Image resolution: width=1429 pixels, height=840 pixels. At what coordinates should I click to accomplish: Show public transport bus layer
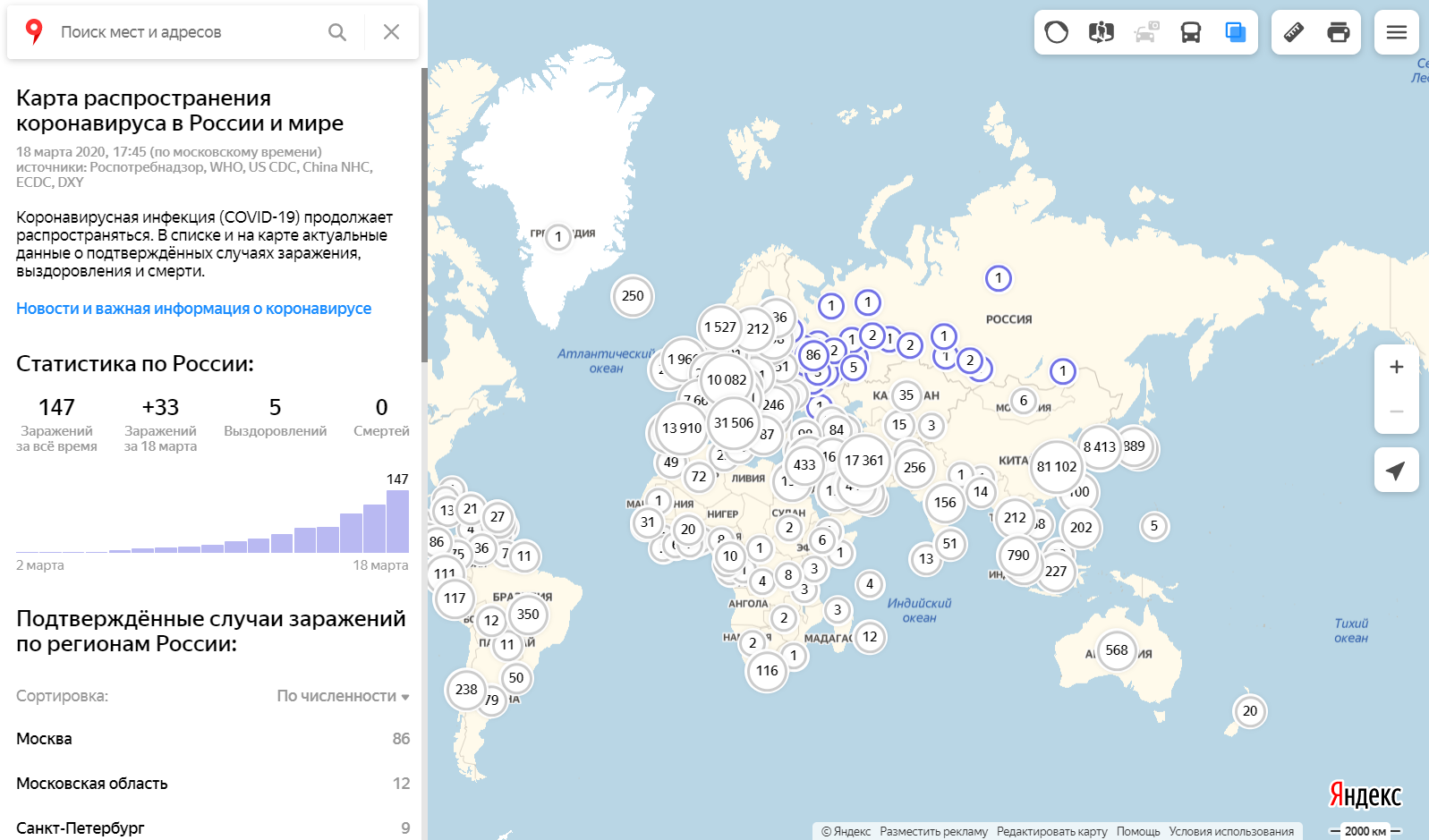pos(1191,32)
